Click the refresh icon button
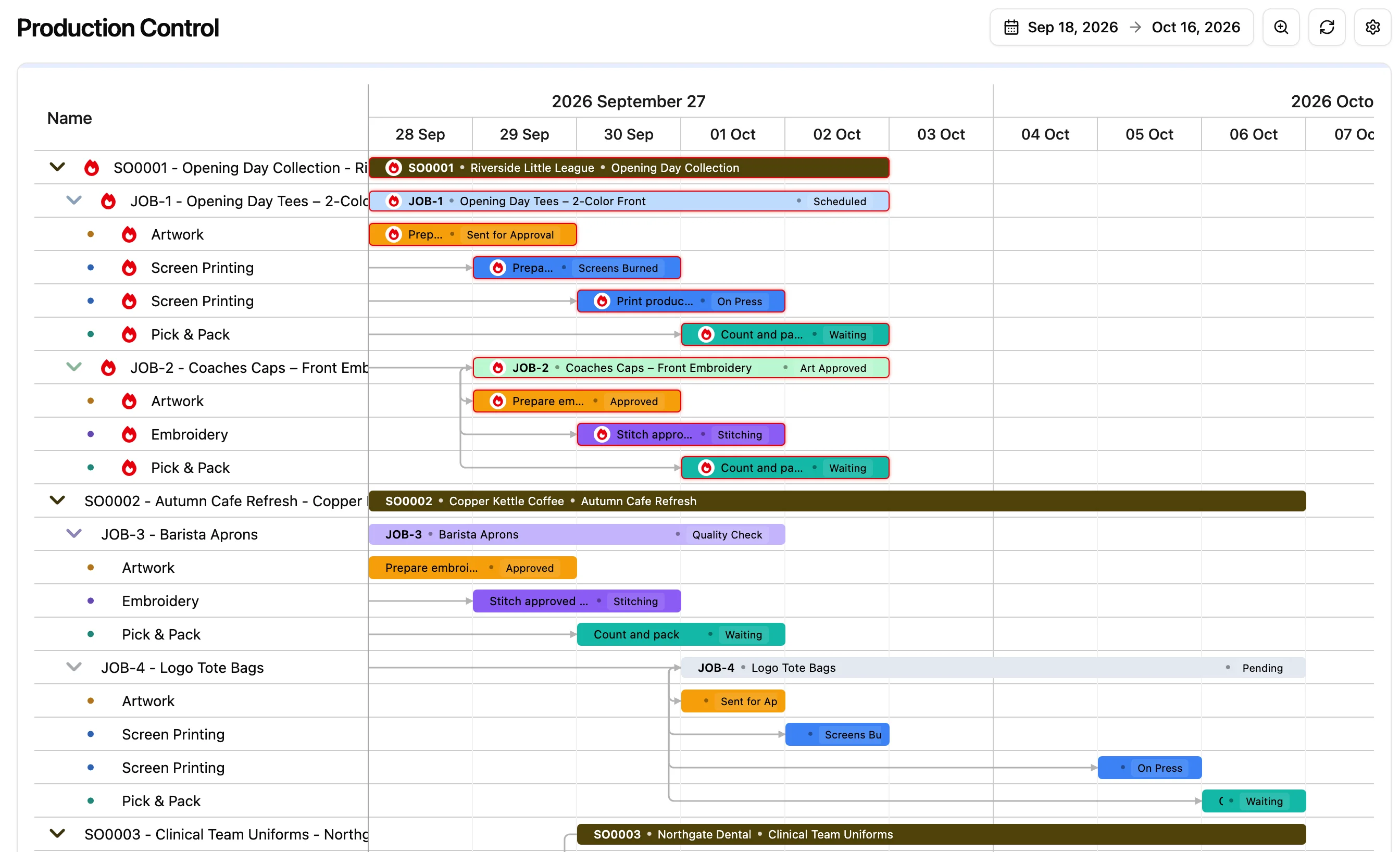 (x=1327, y=27)
